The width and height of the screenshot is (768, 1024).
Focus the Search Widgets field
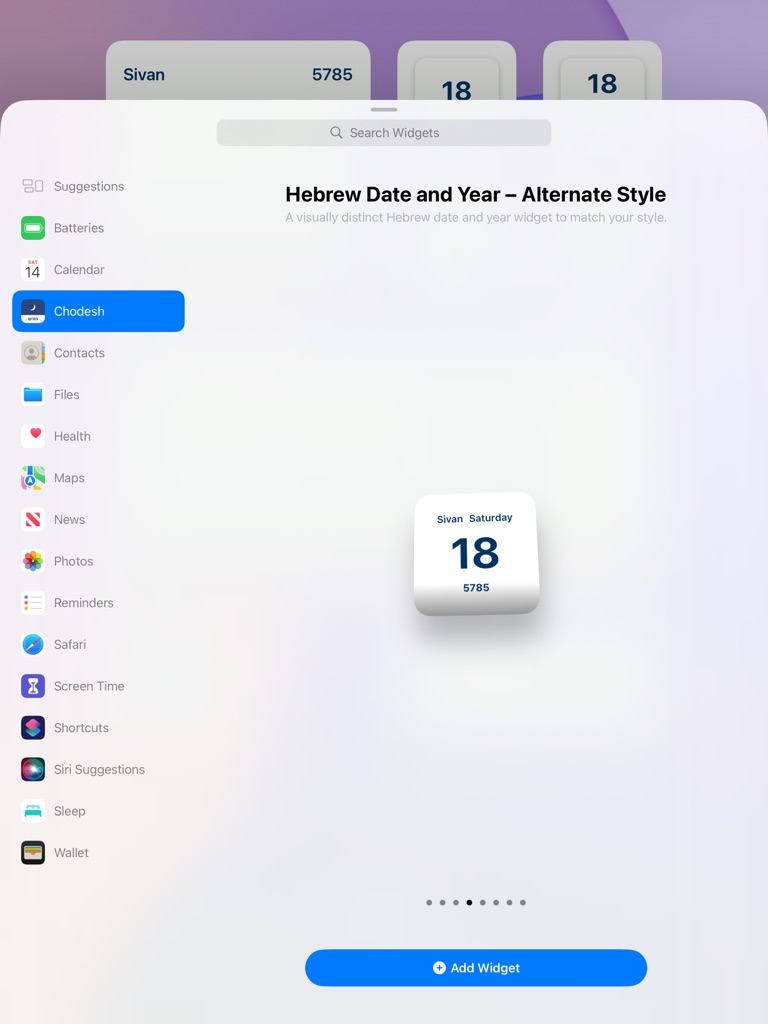(x=384, y=133)
